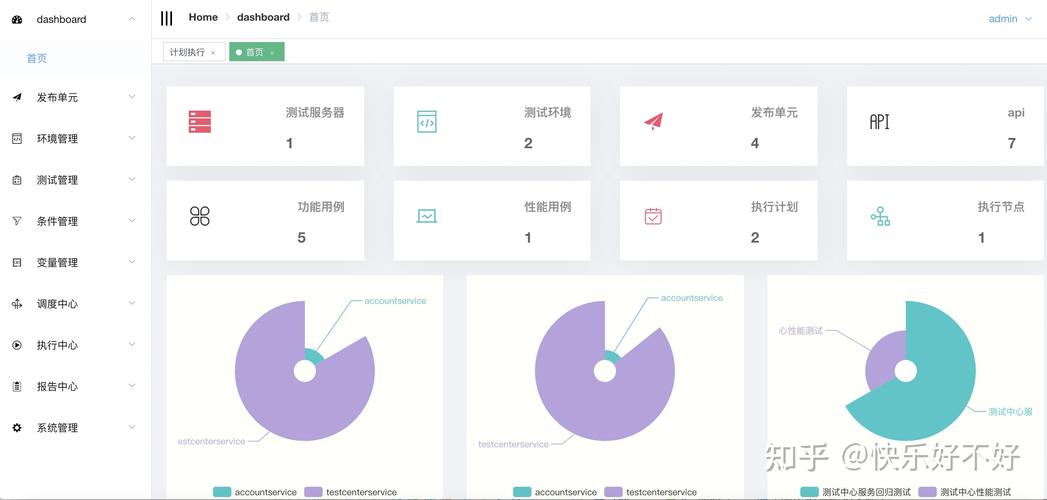Switch to the 计划执行 tab

pos(193,52)
